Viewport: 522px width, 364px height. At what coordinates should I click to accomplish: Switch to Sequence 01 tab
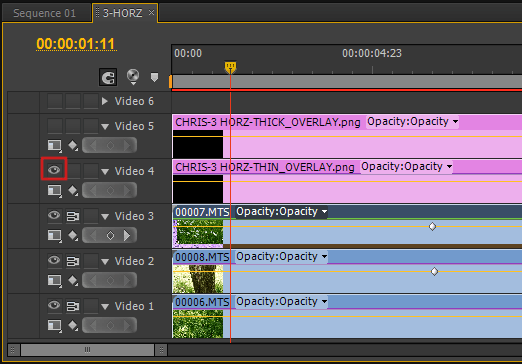coord(44,13)
